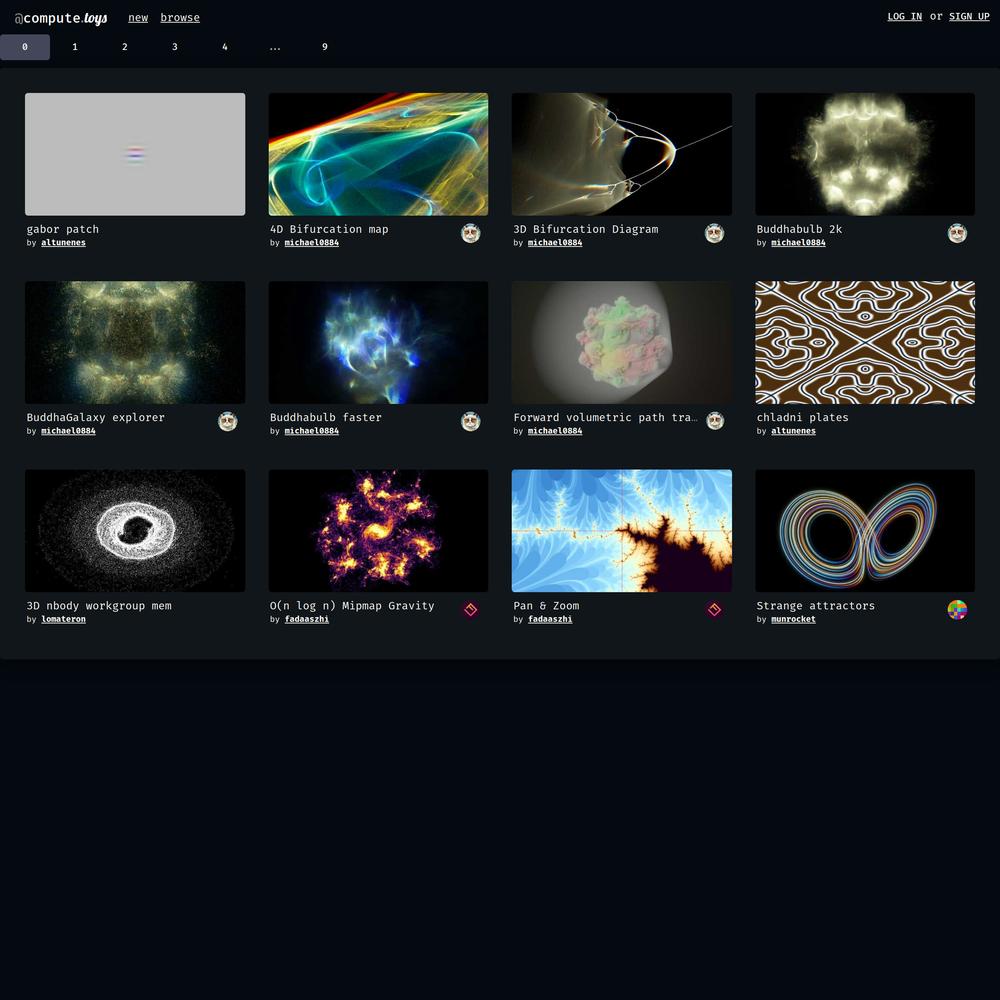Open michael0884 profile under Buddhabulb 2k
1000x1000 pixels.
[798, 242]
